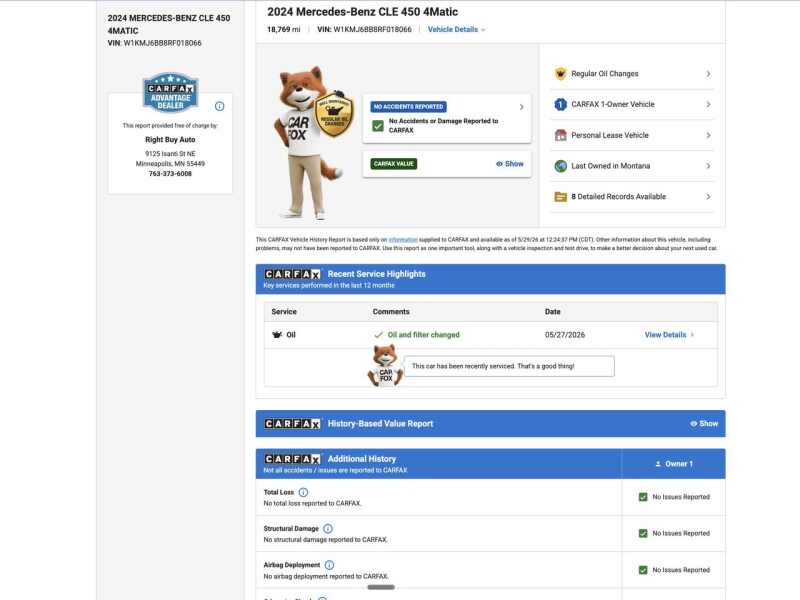Open View Details for oil service

[x=669, y=335]
